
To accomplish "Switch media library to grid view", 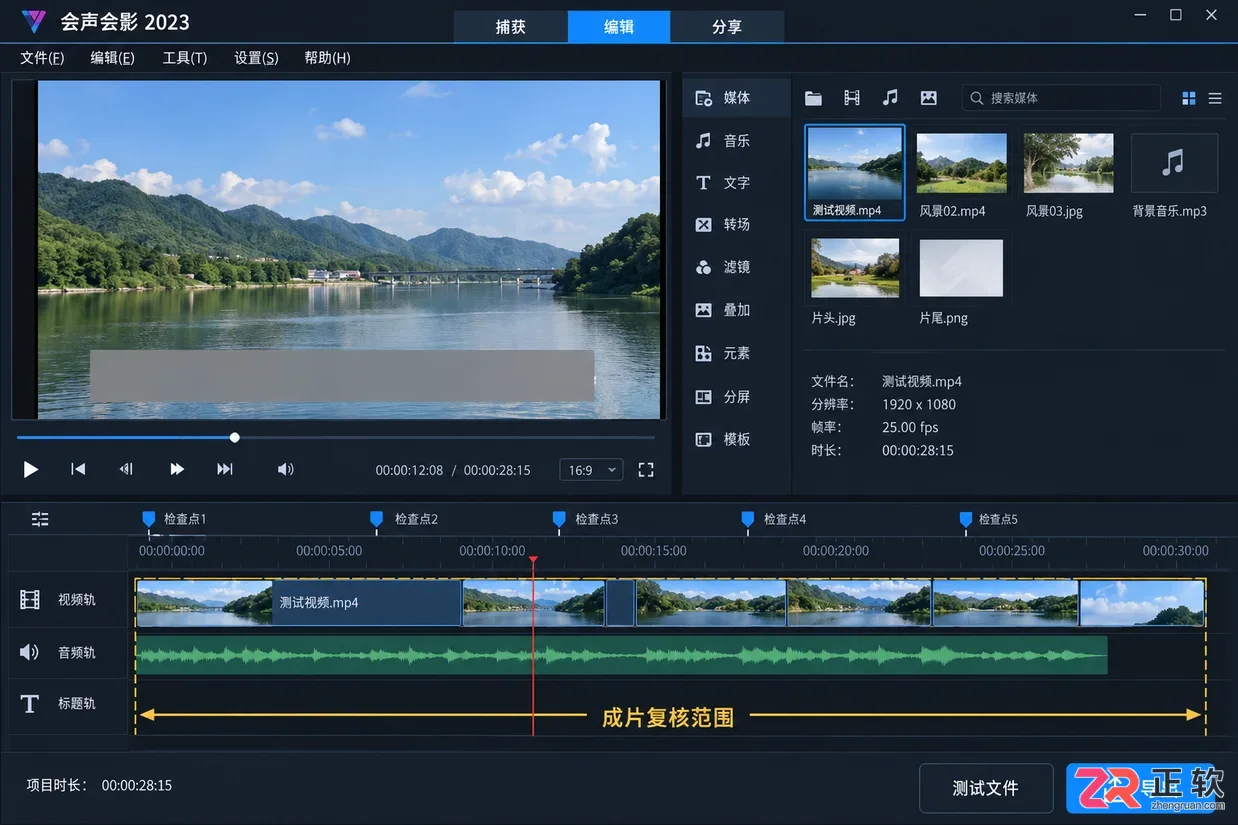I will pos(1189,98).
